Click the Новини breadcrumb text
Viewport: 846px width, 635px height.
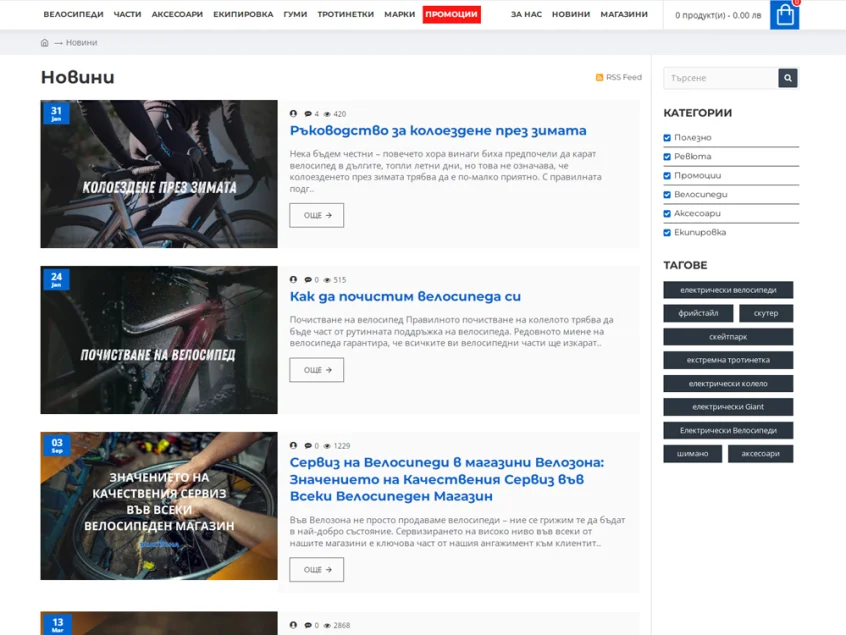click(81, 43)
